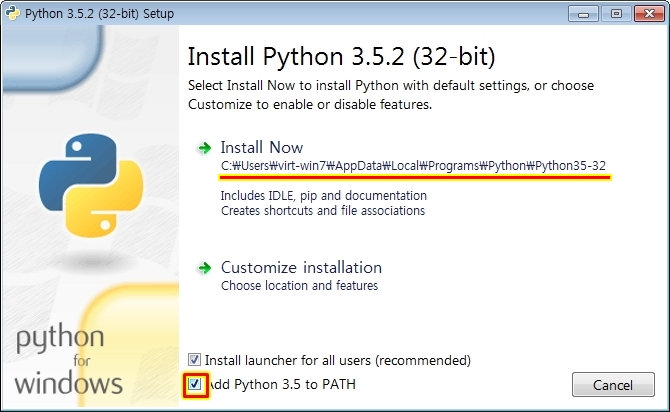
Task: Click the large Python logo on the left panel
Action: pyautogui.click(x=91, y=185)
